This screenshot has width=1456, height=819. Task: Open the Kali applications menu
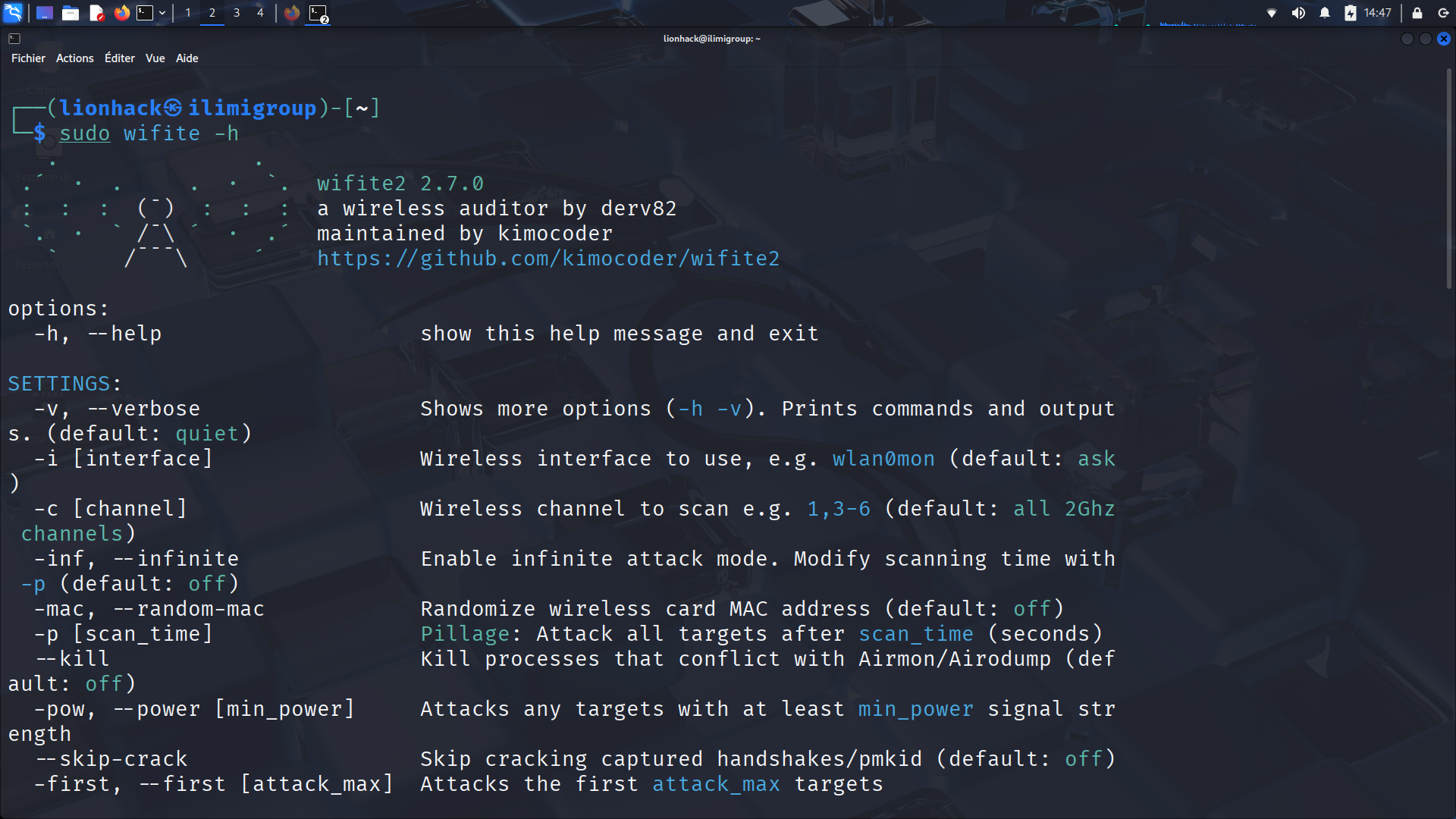click(x=14, y=13)
